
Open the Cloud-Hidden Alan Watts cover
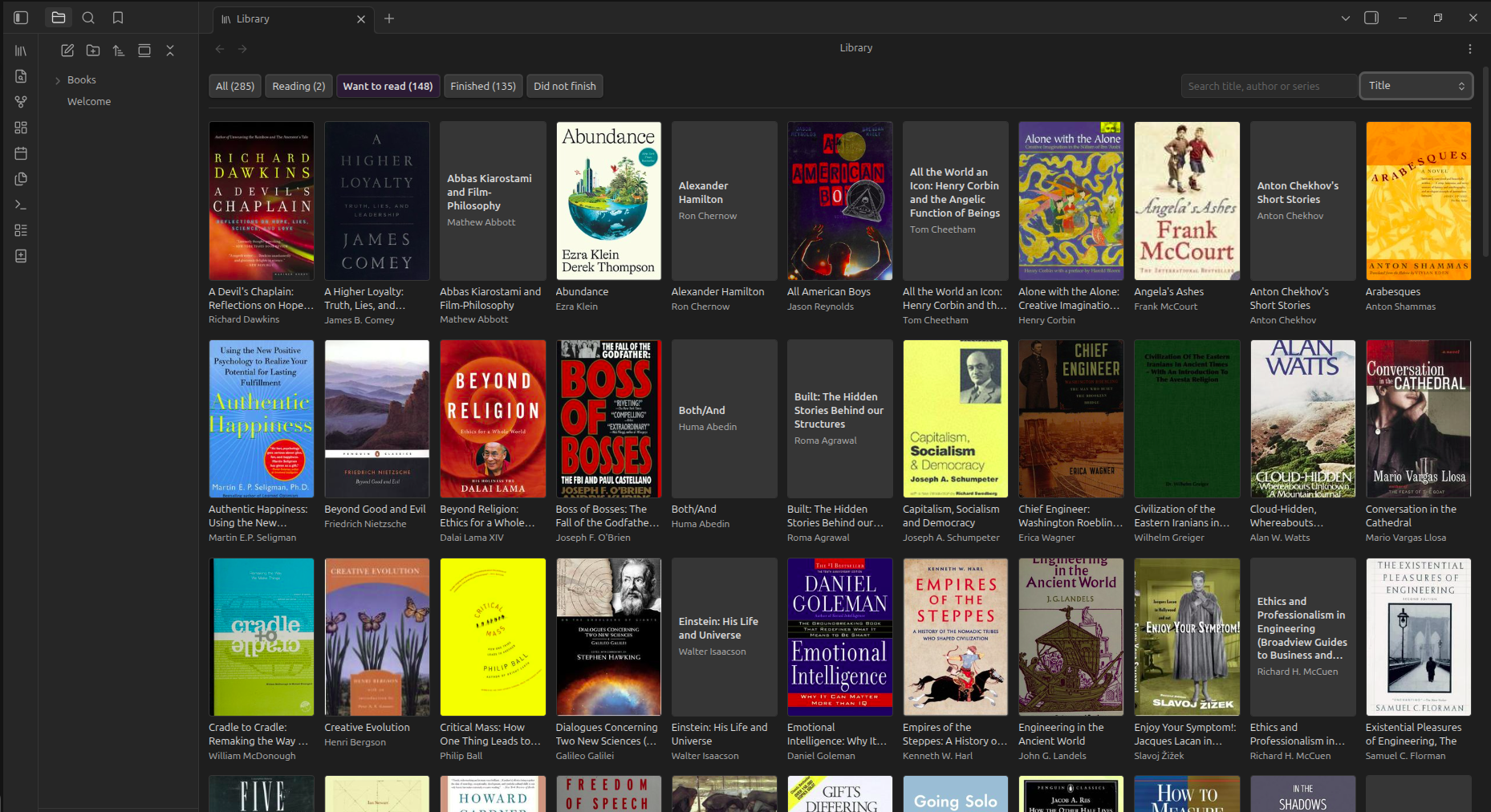coord(1303,419)
